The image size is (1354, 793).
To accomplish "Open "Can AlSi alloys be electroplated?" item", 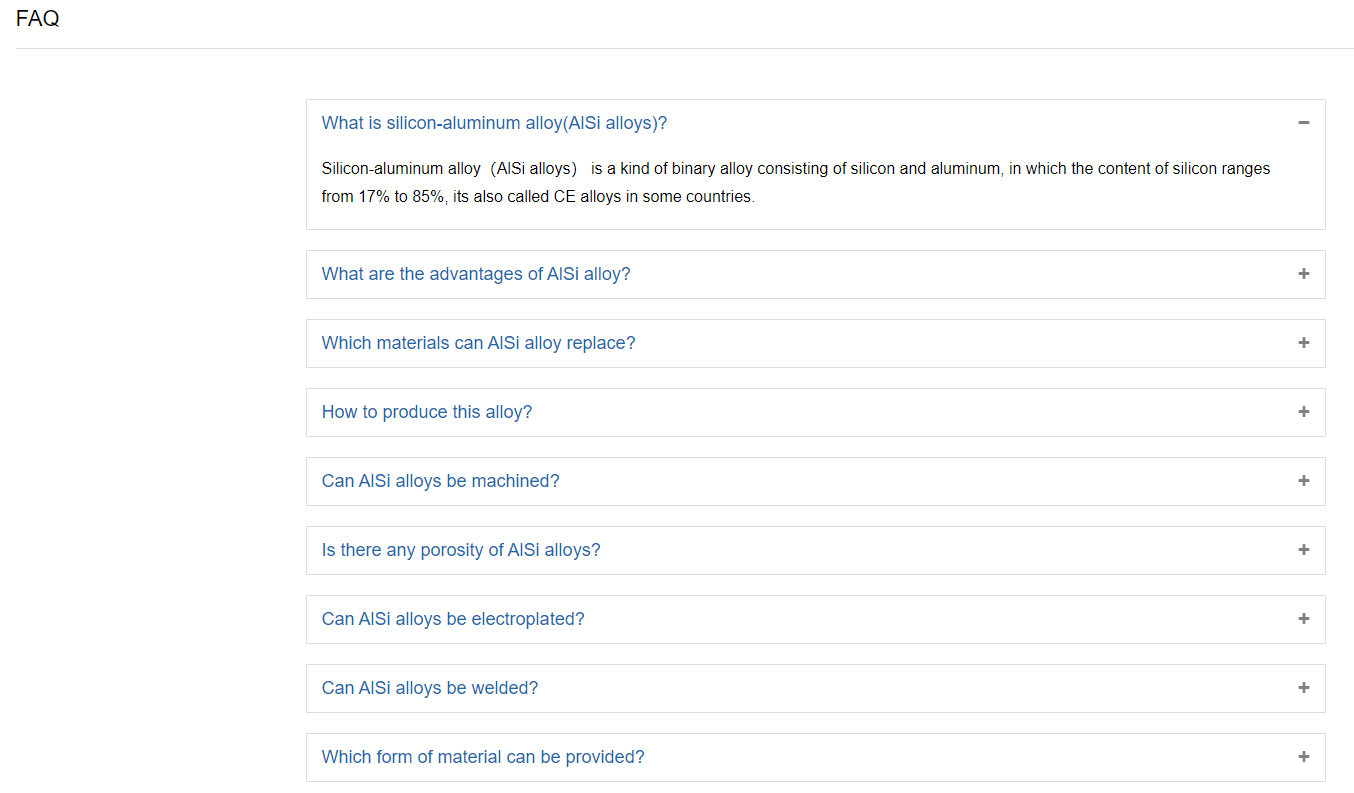I will click(453, 619).
